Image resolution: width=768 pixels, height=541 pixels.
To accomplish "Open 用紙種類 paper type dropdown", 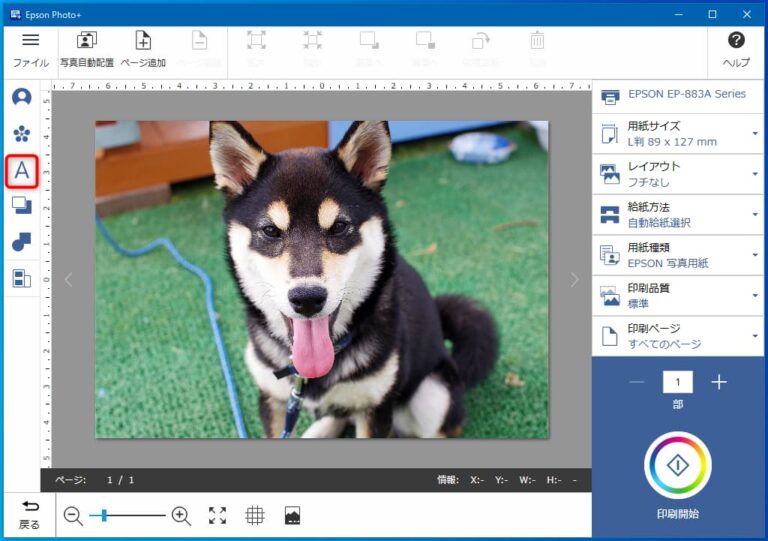I will coord(678,255).
